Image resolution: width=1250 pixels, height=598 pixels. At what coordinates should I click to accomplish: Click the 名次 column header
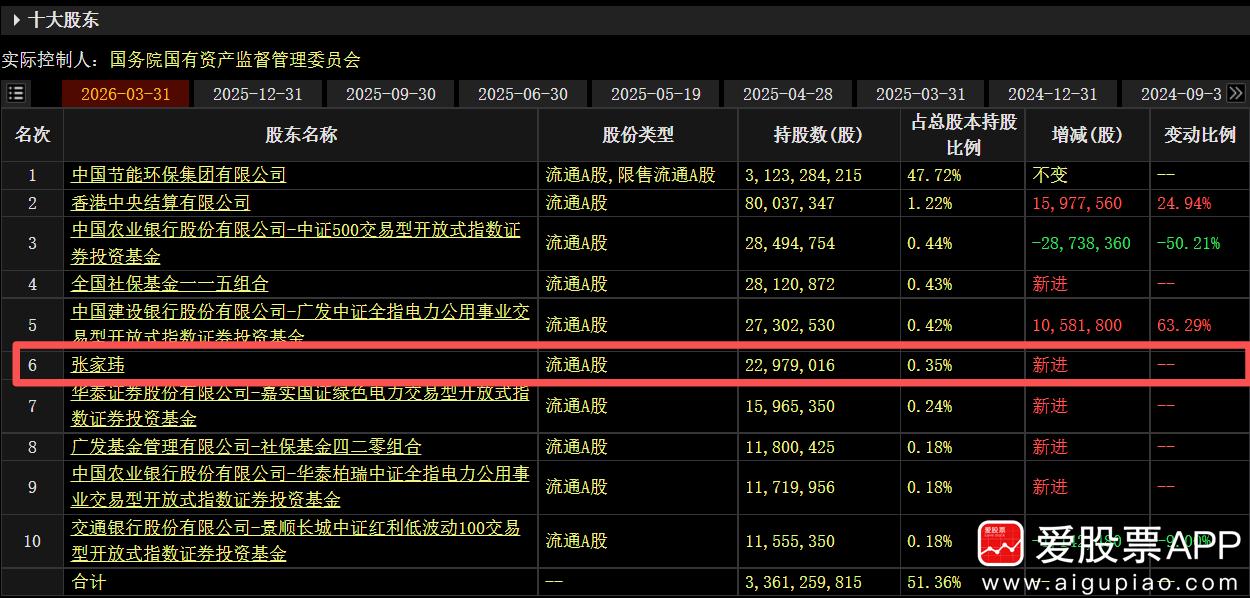(33, 135)
